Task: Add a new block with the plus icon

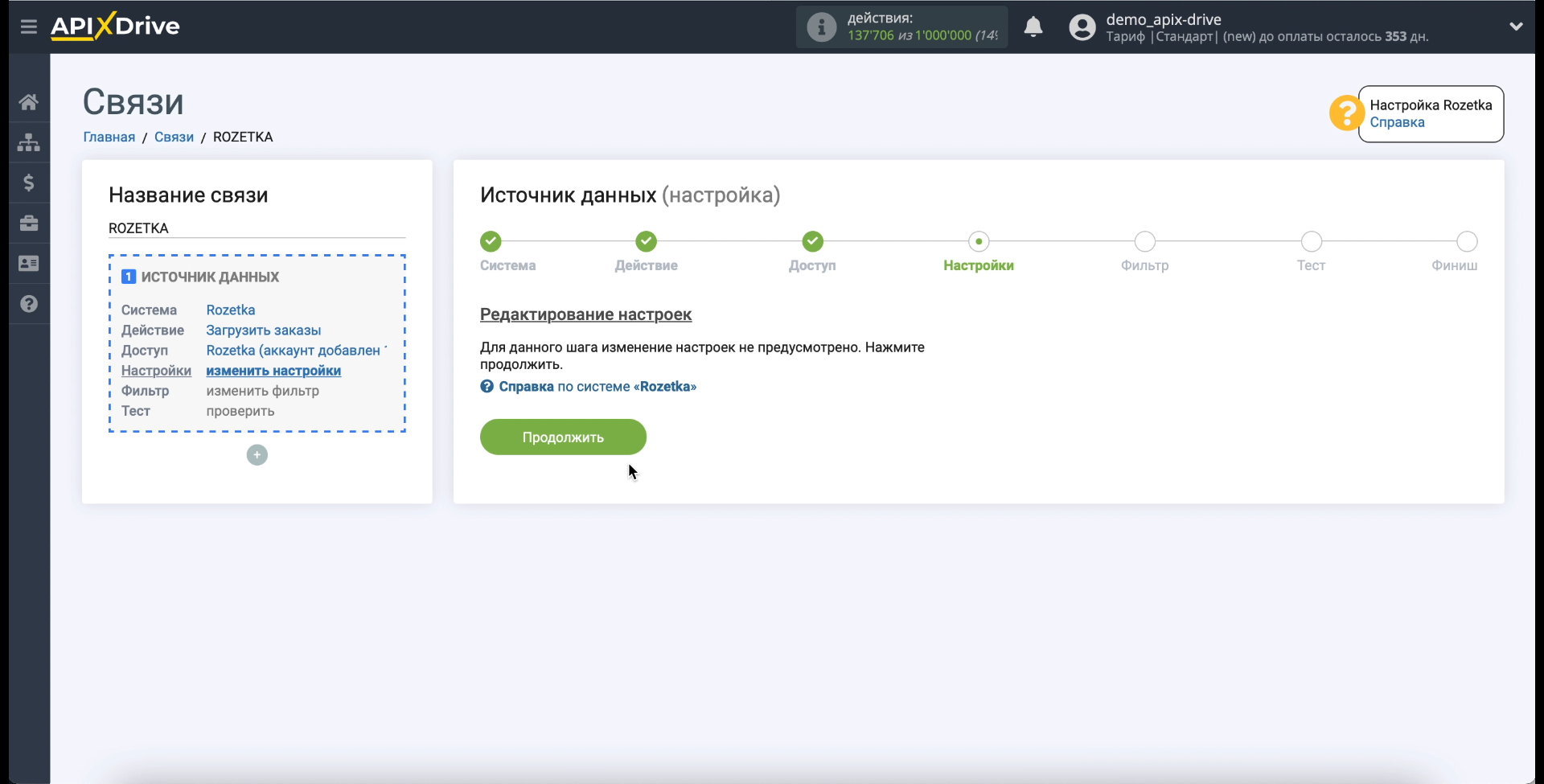Action: click(257, 455)
